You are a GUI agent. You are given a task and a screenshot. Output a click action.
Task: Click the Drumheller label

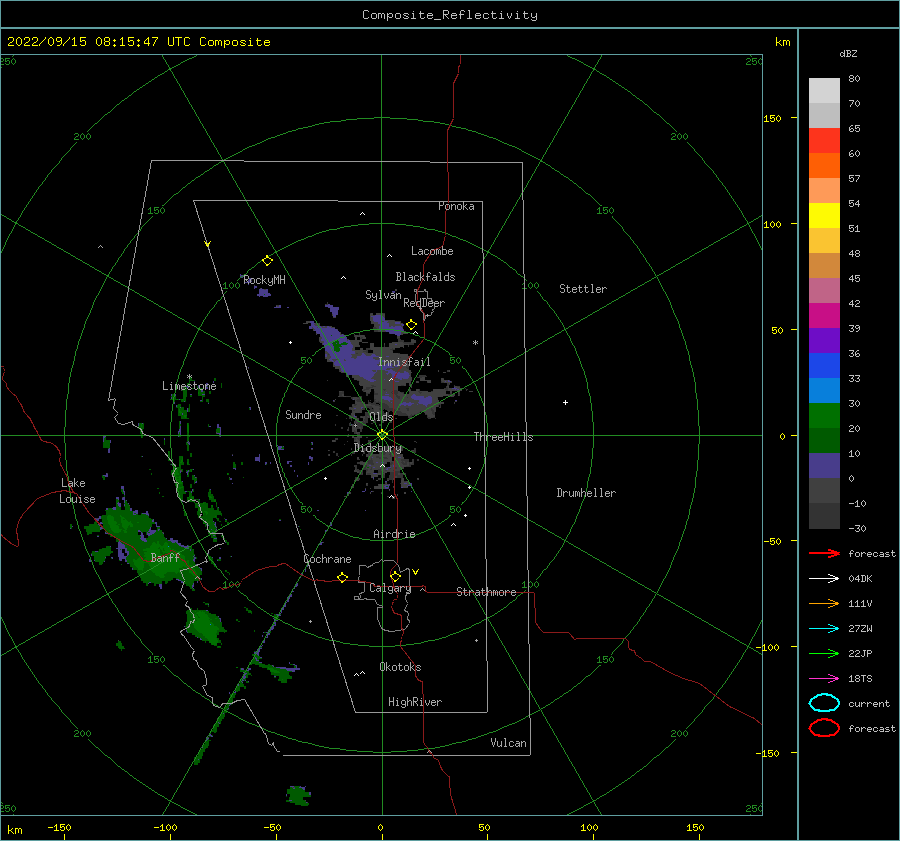586,493
